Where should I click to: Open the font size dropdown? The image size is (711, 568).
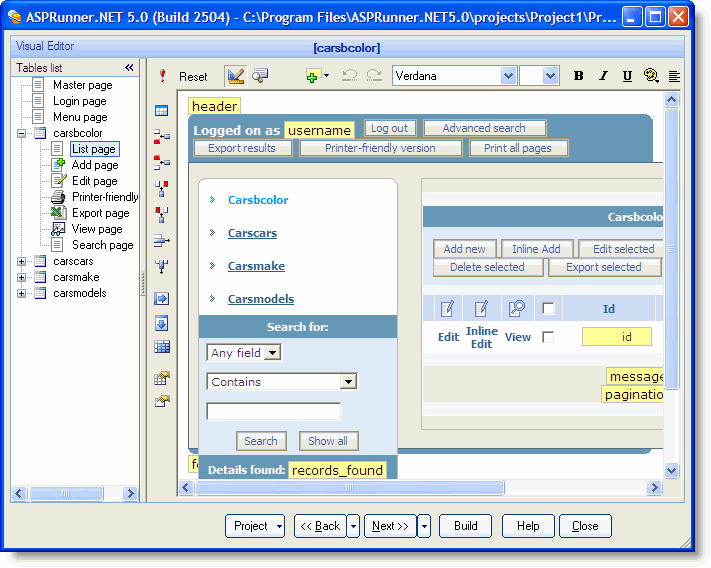[550, 76]
